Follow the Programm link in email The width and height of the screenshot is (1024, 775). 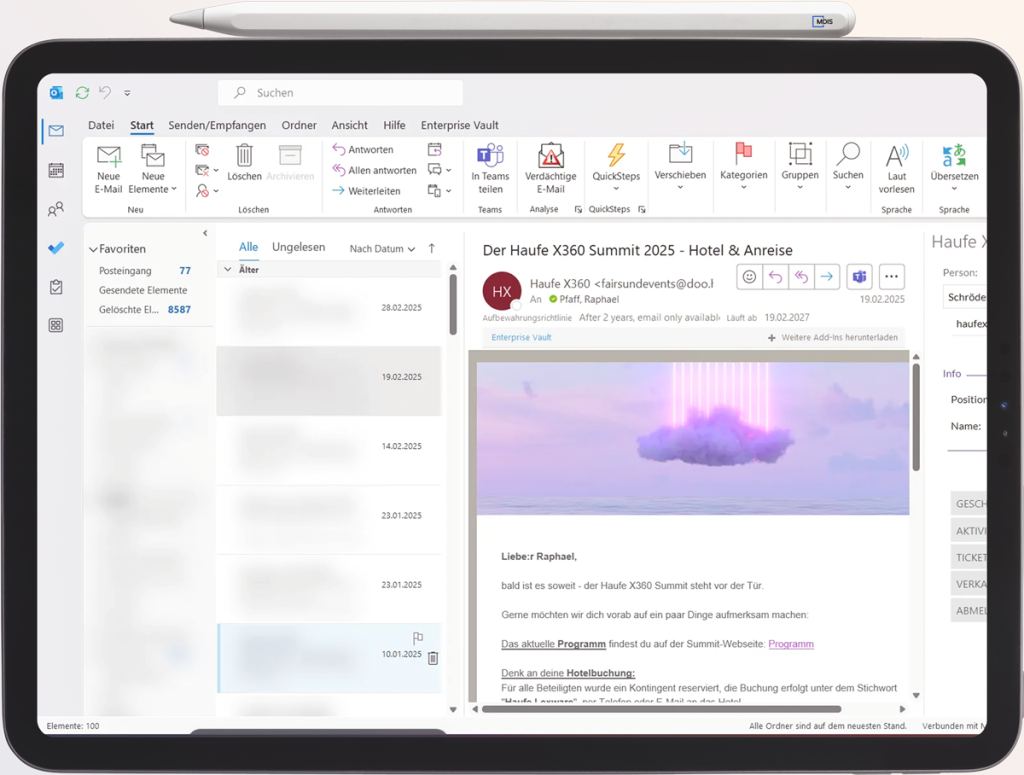click(790, 644)
